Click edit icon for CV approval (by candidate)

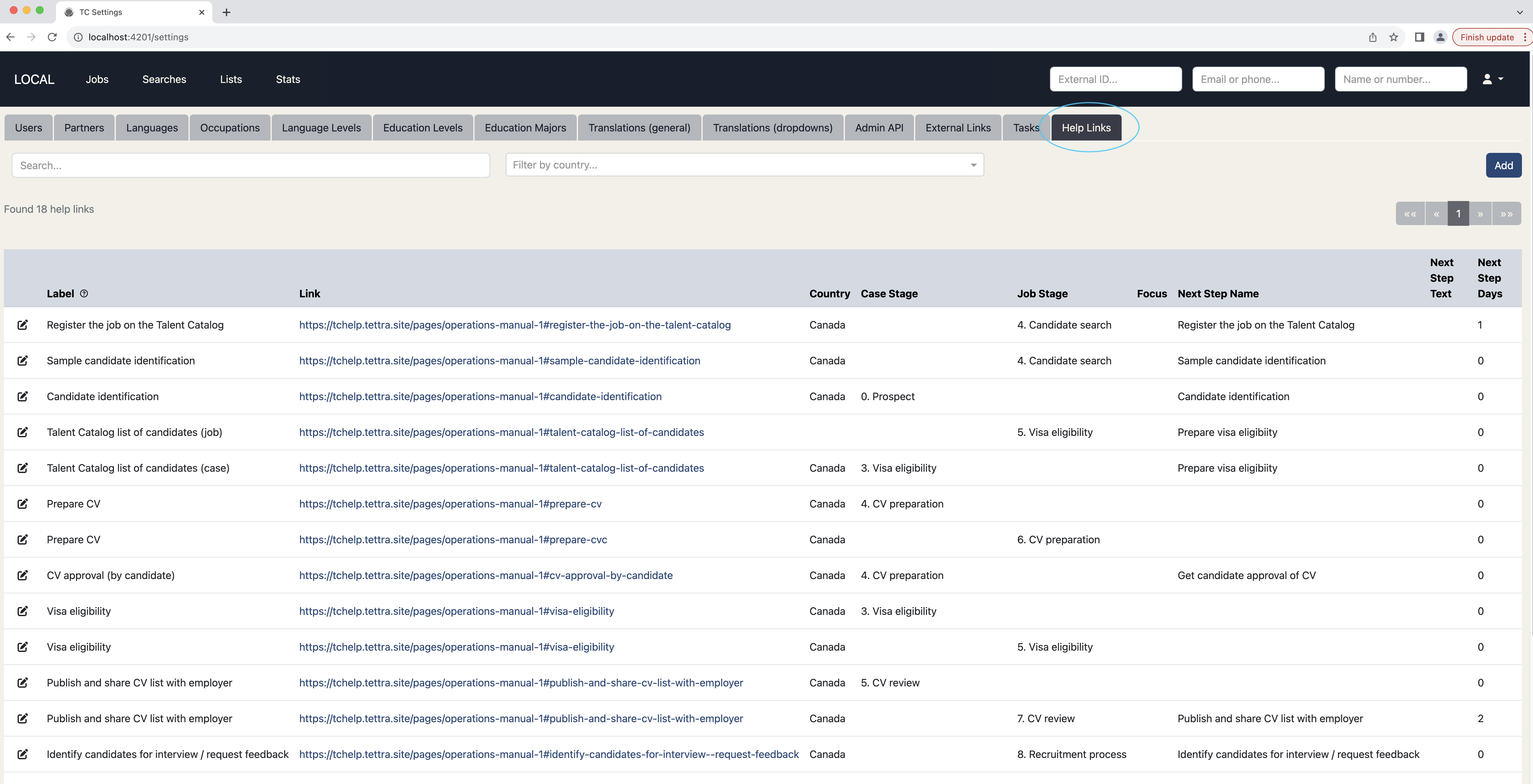tap(22, 575)
